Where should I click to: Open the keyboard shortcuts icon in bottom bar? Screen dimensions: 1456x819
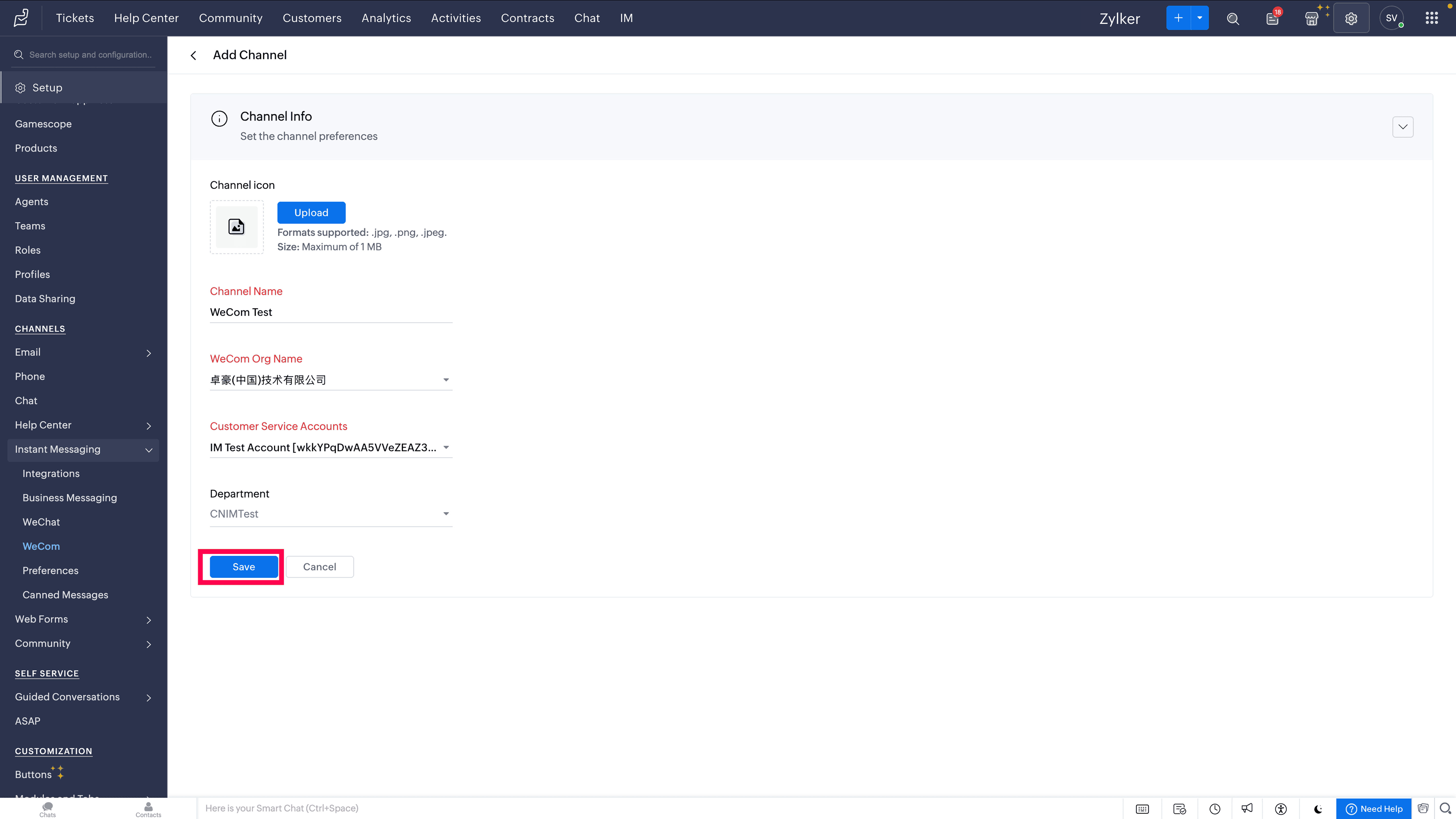[1142, 809]
